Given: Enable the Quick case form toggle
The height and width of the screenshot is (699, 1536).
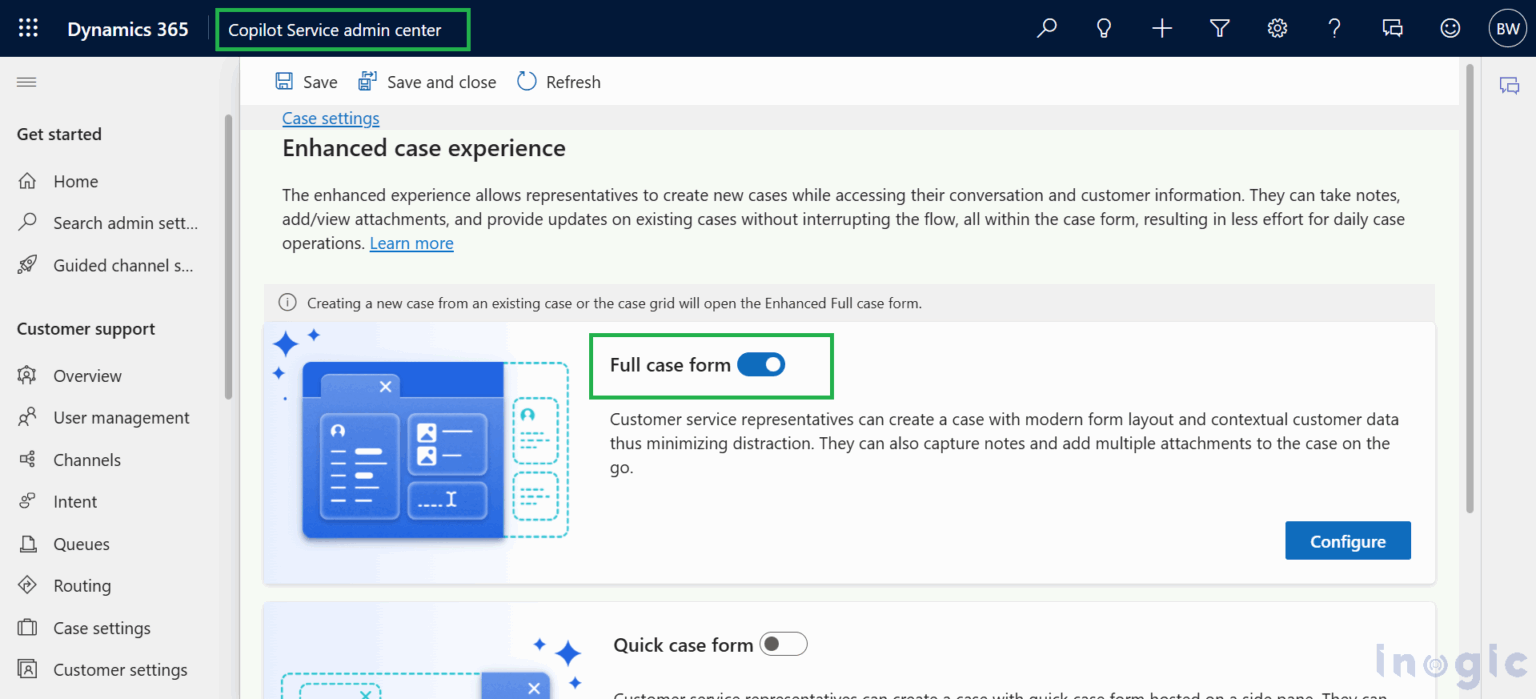Looking at the screenshot, I should point(783,645).
